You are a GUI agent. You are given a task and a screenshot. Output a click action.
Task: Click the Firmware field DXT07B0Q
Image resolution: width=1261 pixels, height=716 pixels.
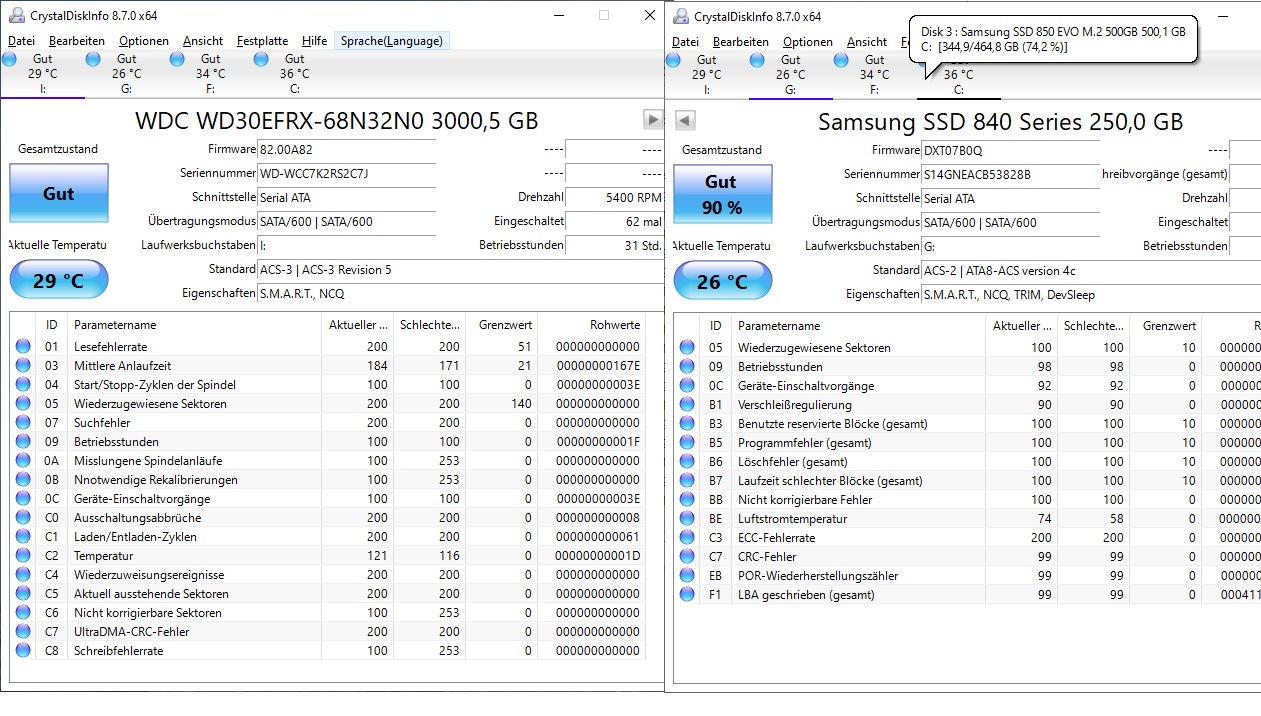1010,150
